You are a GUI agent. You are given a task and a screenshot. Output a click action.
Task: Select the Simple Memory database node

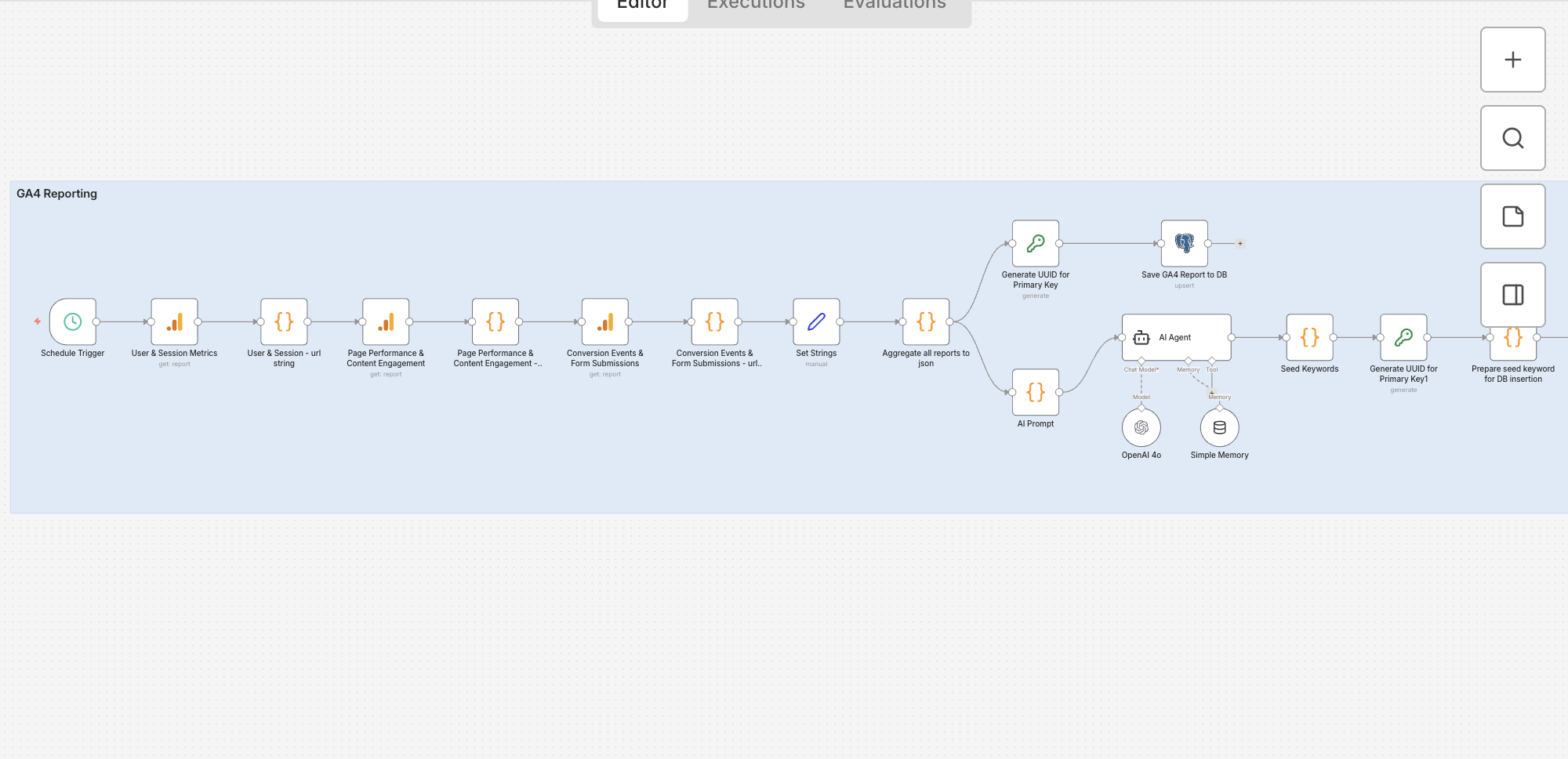click(x=1219, y=427)
